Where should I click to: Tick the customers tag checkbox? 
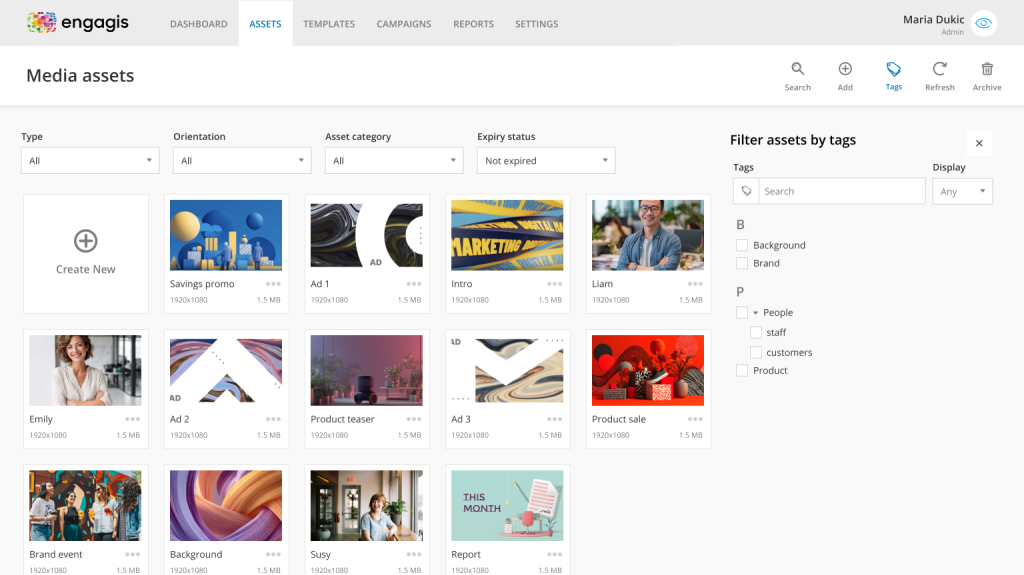[x=756, y=352]
